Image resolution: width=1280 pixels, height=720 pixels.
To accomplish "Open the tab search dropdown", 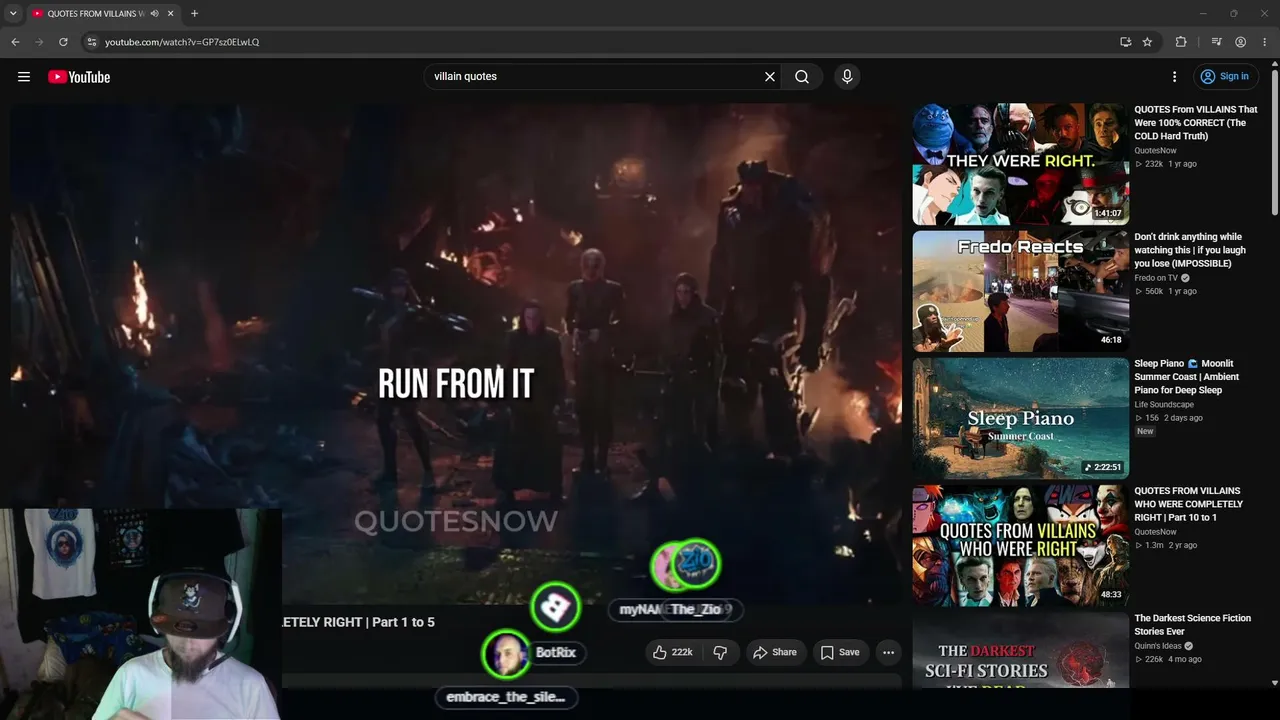I will click(13, 14).
